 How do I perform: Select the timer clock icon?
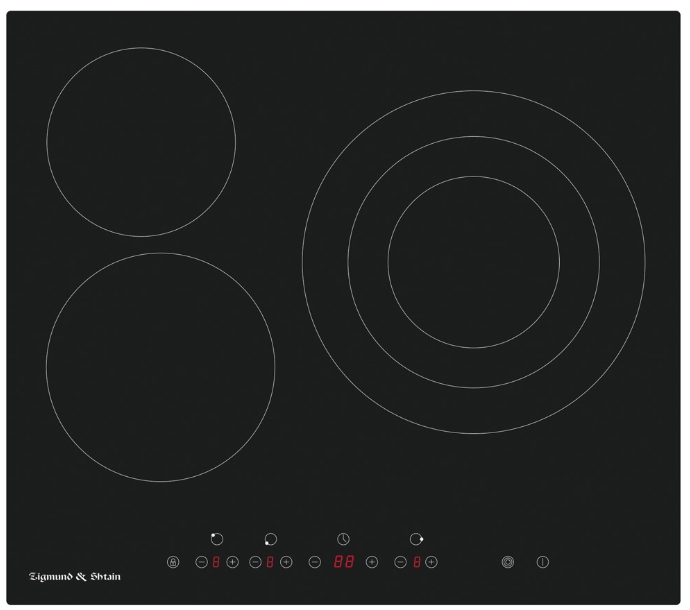click(x=343, y=540)
